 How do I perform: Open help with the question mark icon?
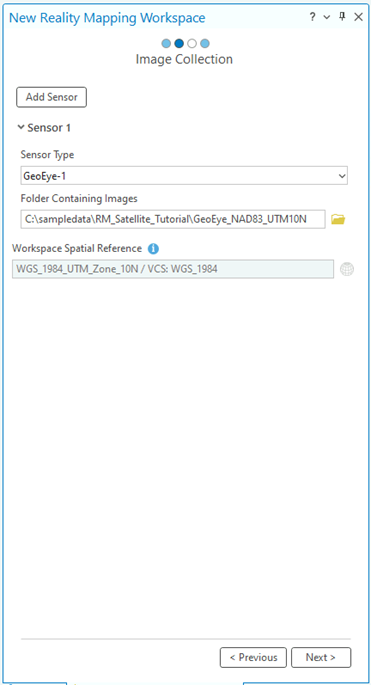click(x=312, y=17)
